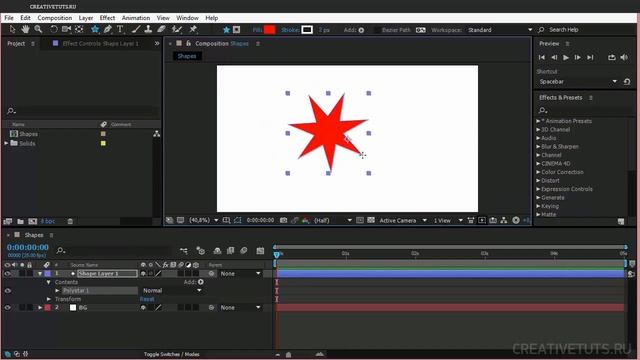Image resolution: width=640 pixels, height=360 pixels.
Task: Open the Layer menu
Action: point(86,18)
